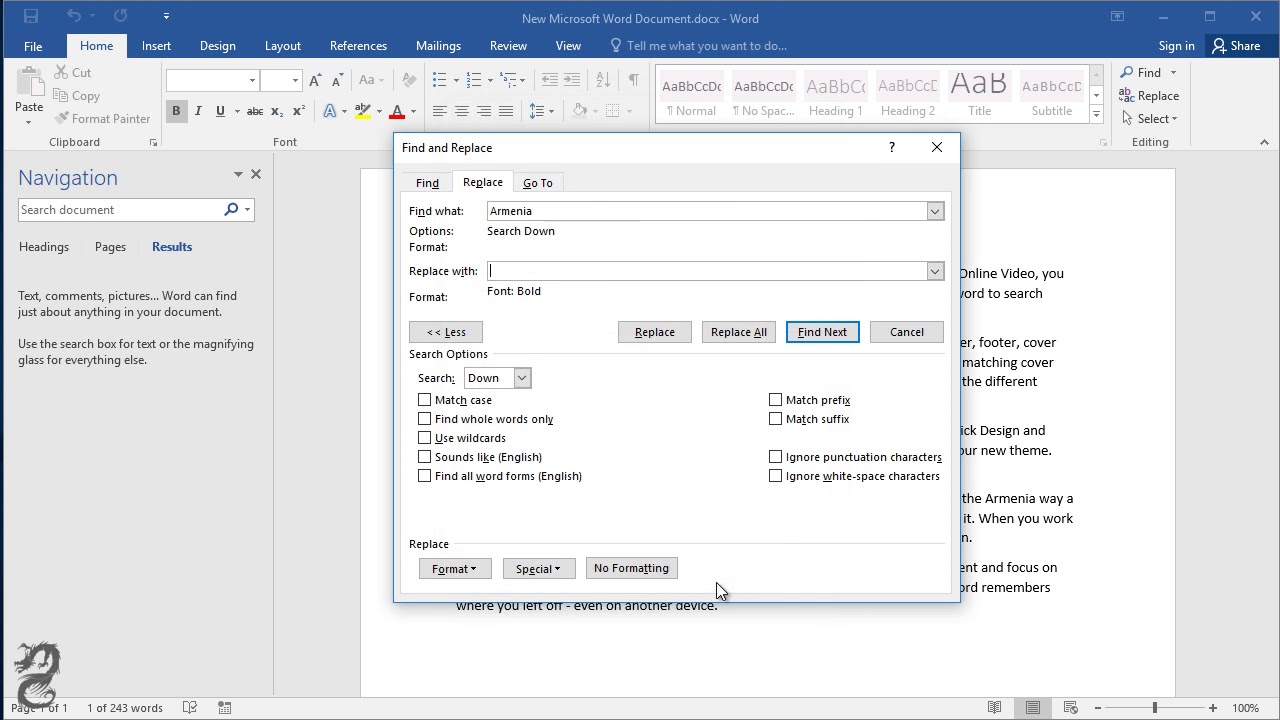Open the Special dropdown button
This screenshot has height=720, width=1280.
pyautogui.click(x=538, y=569)
